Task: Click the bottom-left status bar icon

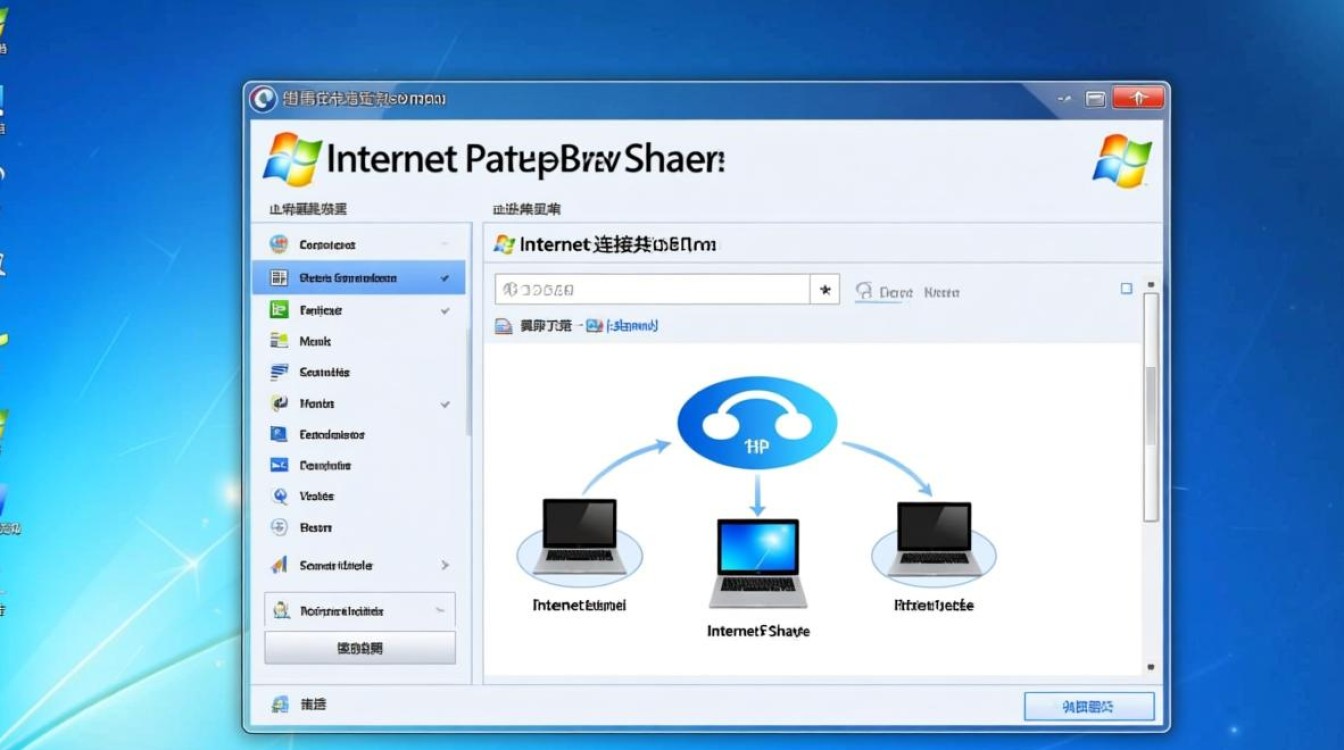Action: tap(280, 705)
